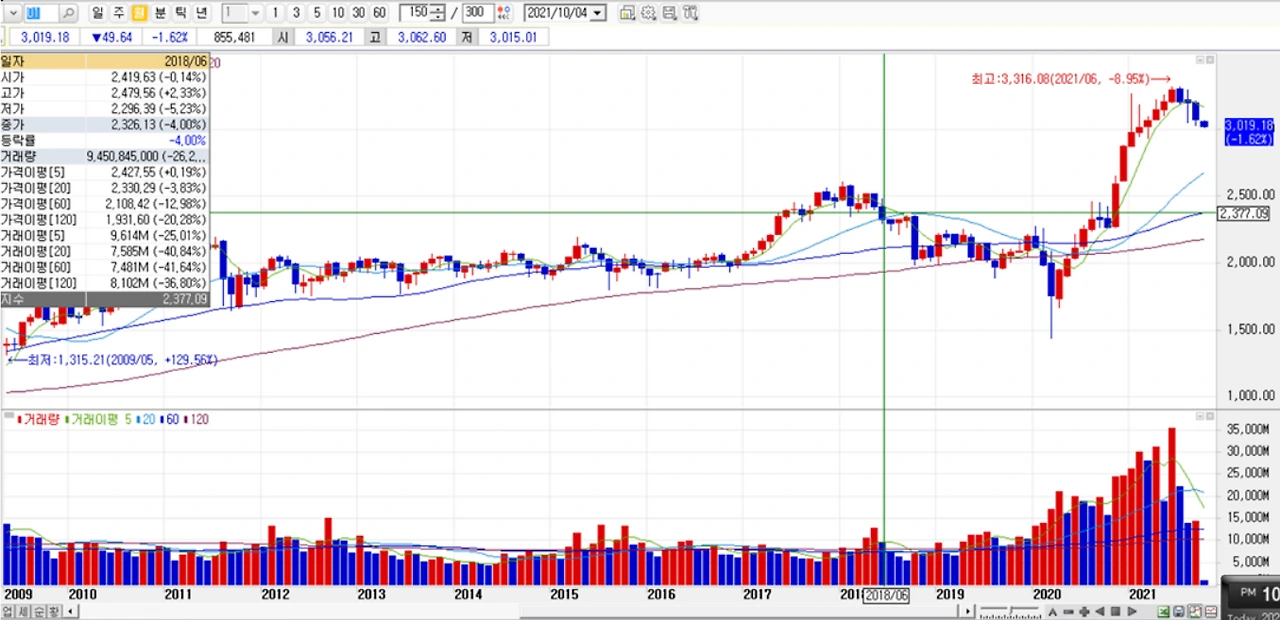1280x620 pixels.
Task: Click the spinner arrows next to 150
Action: point(438,13)
